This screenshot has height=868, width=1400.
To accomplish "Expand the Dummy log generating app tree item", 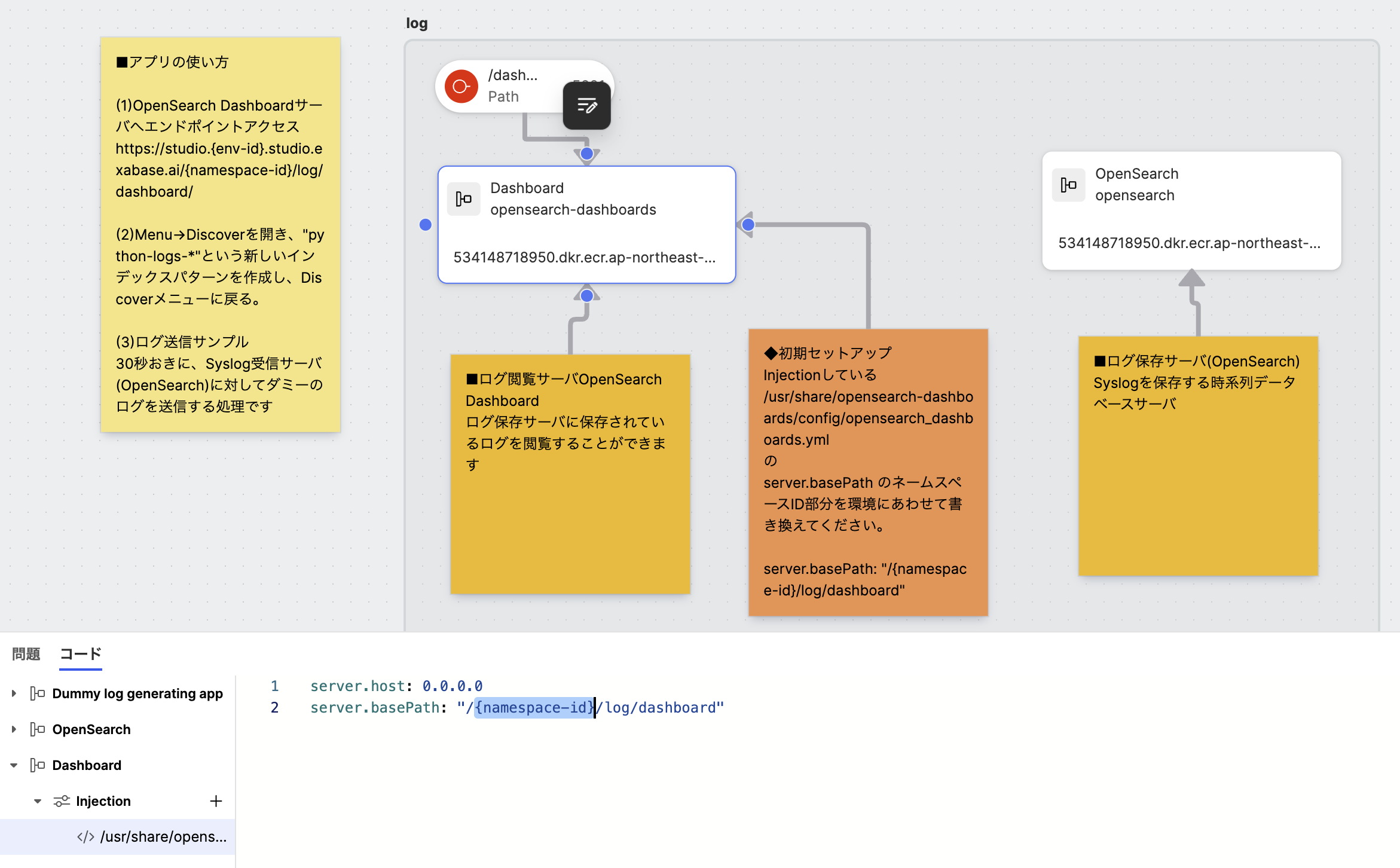I will coord(14,693).
